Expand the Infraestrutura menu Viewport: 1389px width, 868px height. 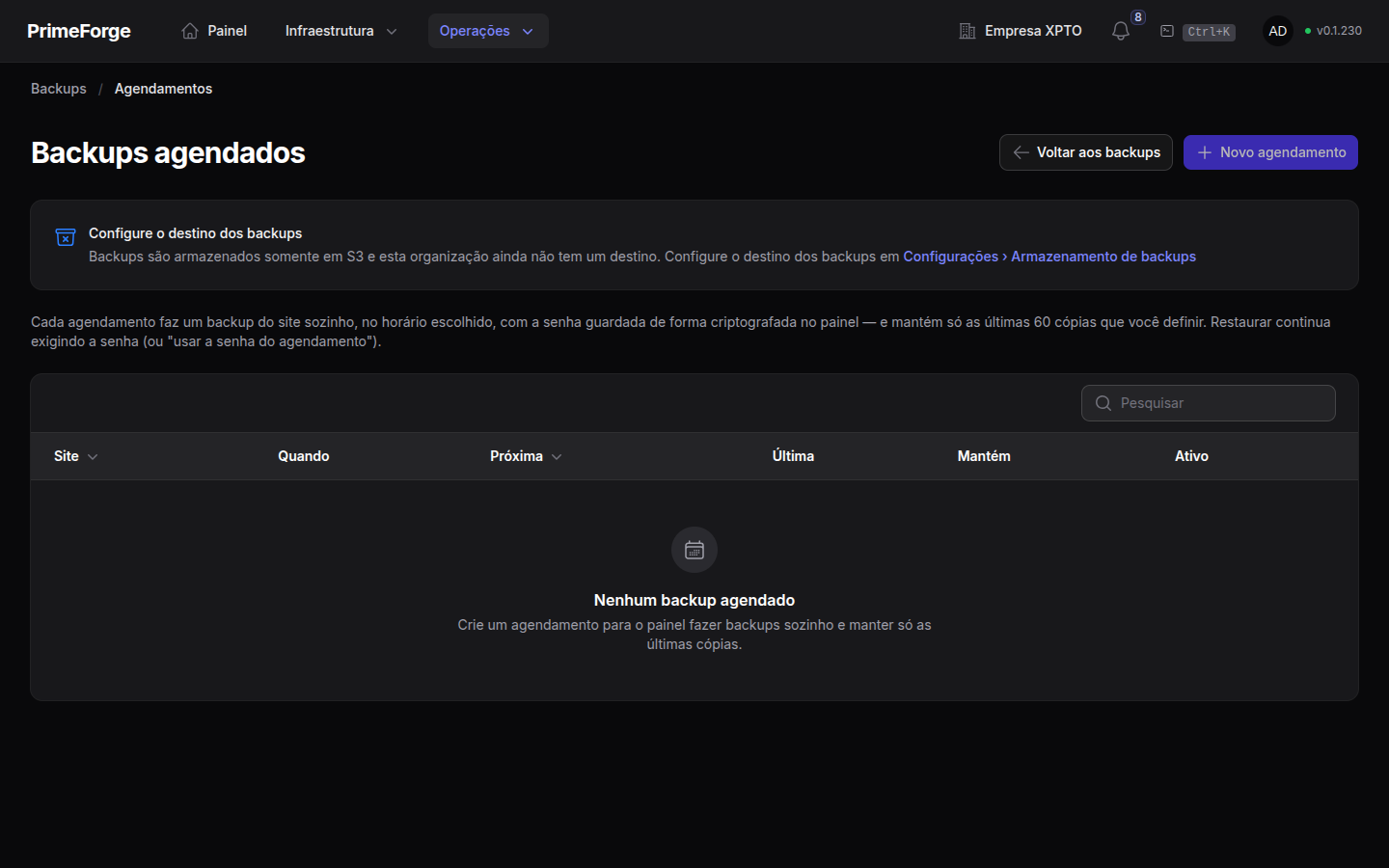340,31
